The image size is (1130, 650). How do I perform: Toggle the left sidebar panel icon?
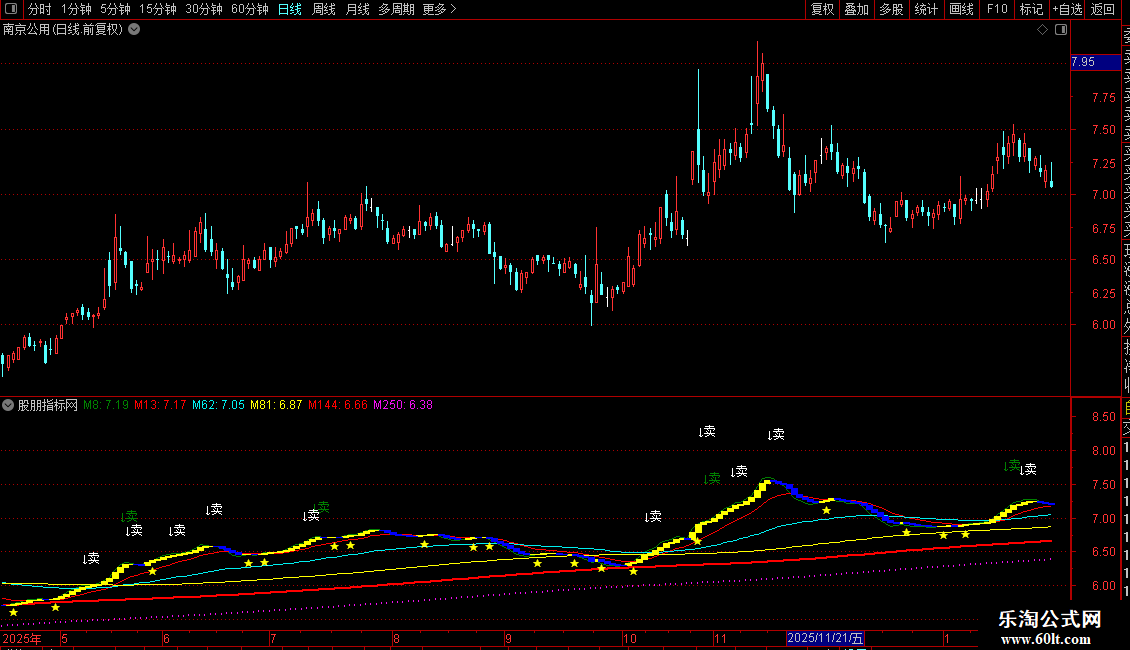(x=12, y=9)
